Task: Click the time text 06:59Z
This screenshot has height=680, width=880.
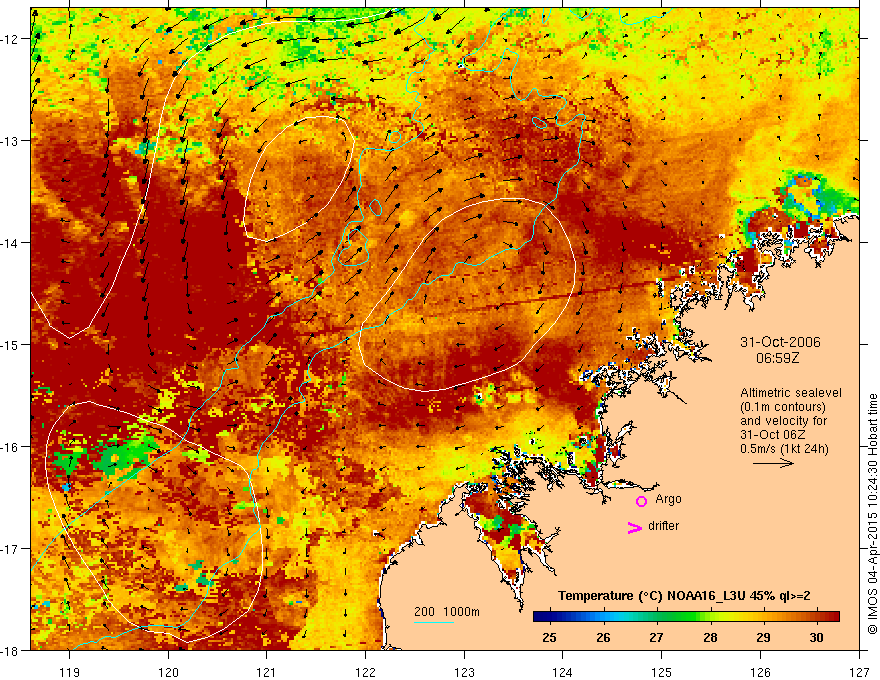Action: [x=777, y=358]
